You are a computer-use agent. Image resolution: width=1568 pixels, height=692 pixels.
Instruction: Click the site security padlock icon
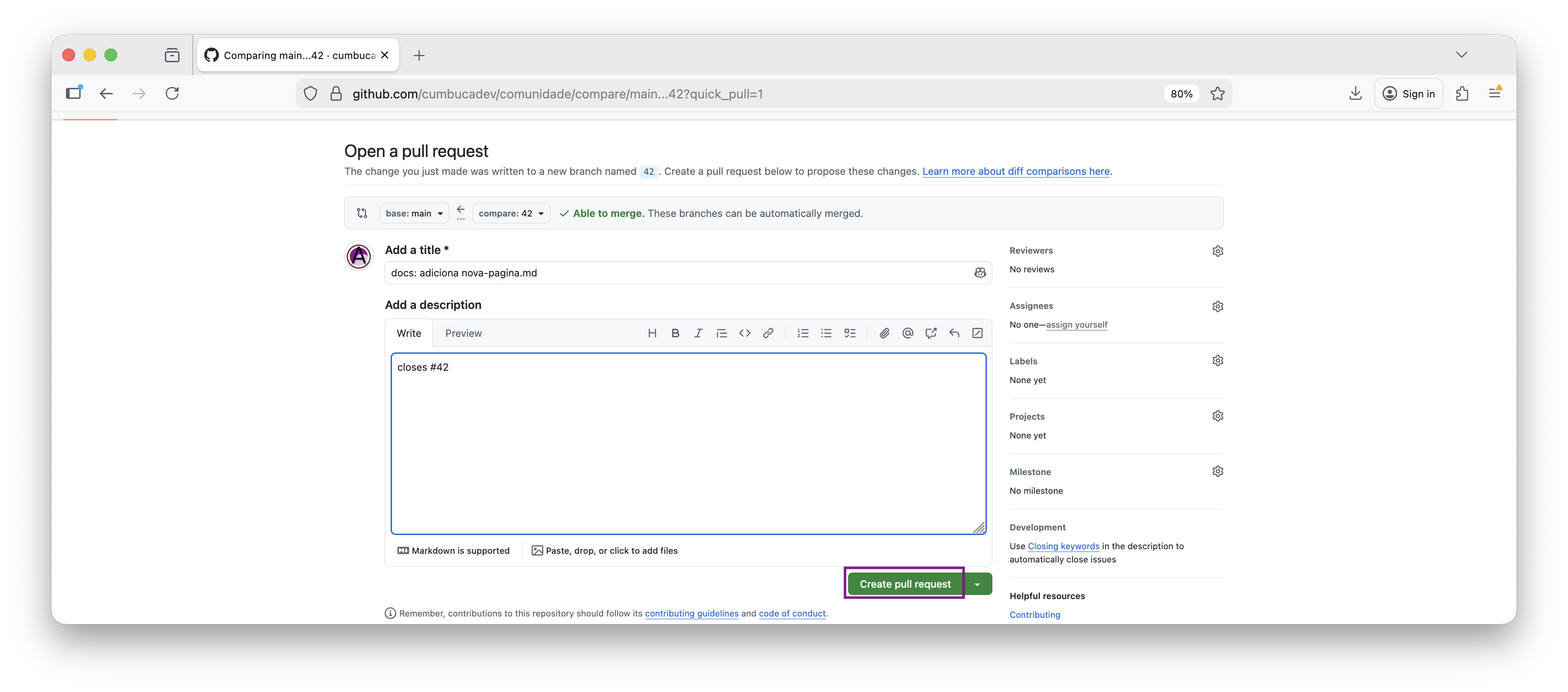[336, 93]
